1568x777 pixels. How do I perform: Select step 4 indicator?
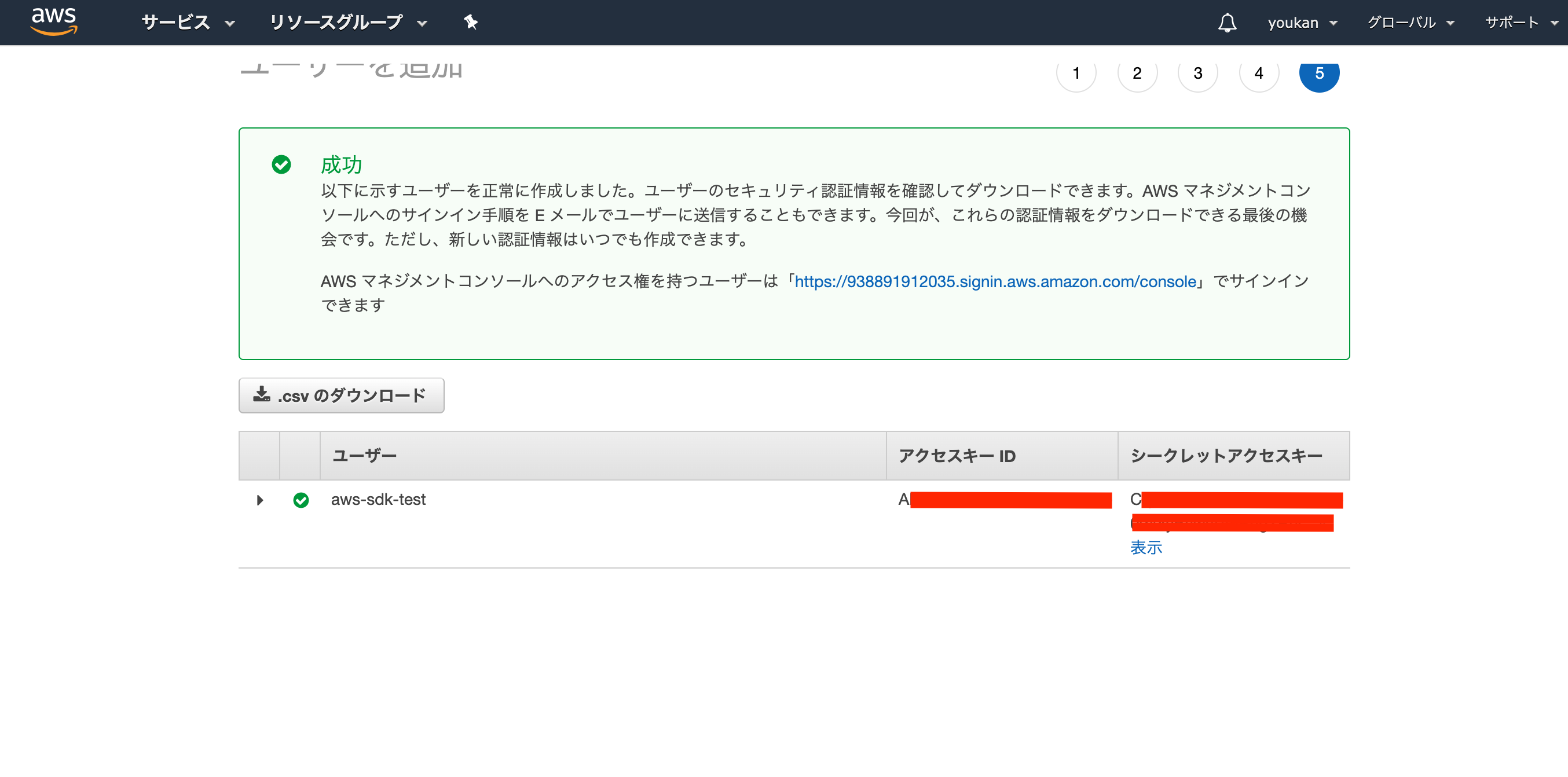(x=1258, y=73)
